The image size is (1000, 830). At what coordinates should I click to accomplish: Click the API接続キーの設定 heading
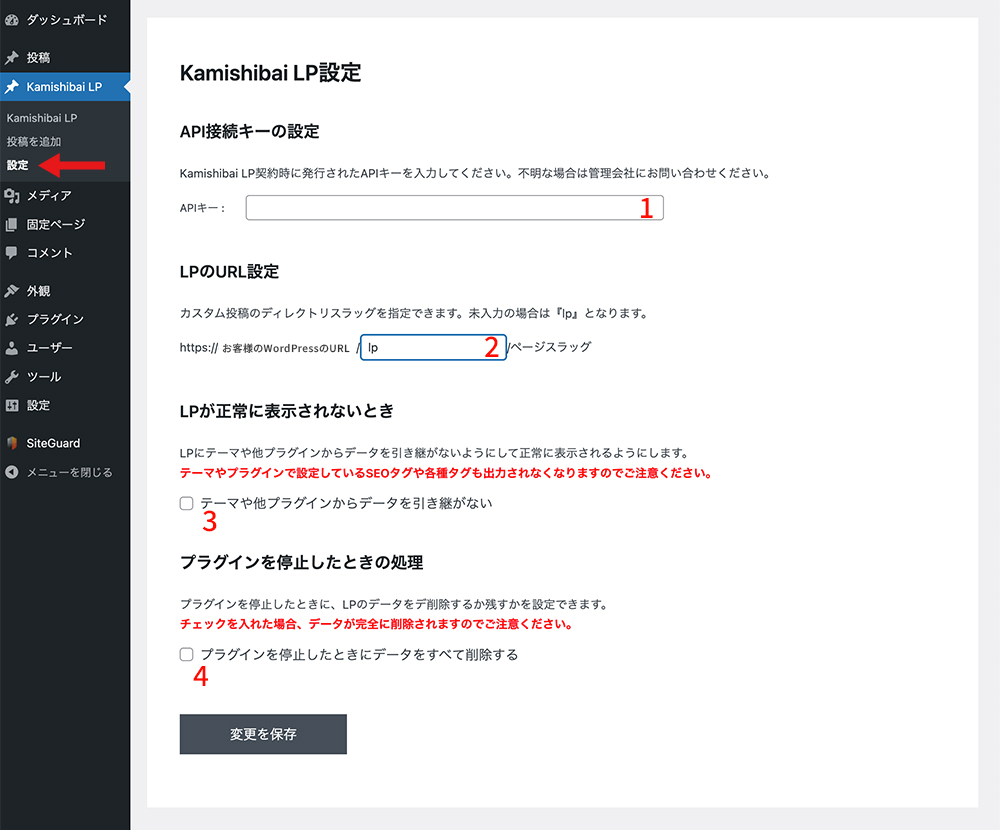249,132
